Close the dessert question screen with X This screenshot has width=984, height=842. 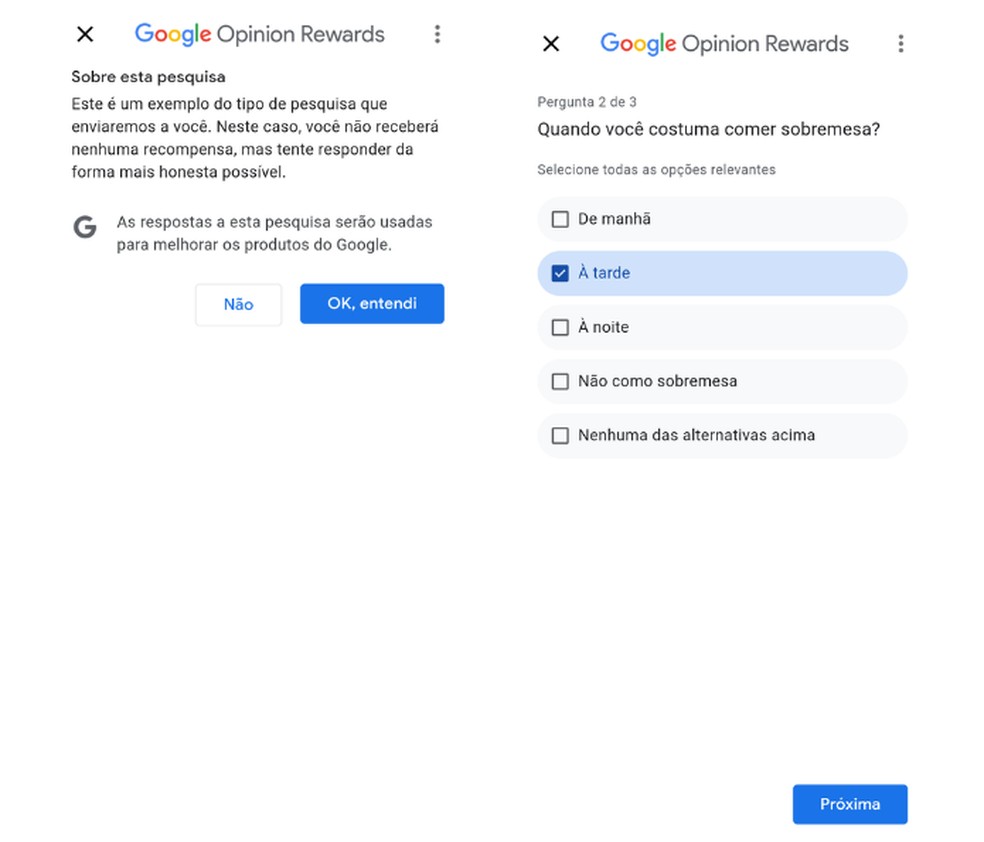click(x=551, y=43)
